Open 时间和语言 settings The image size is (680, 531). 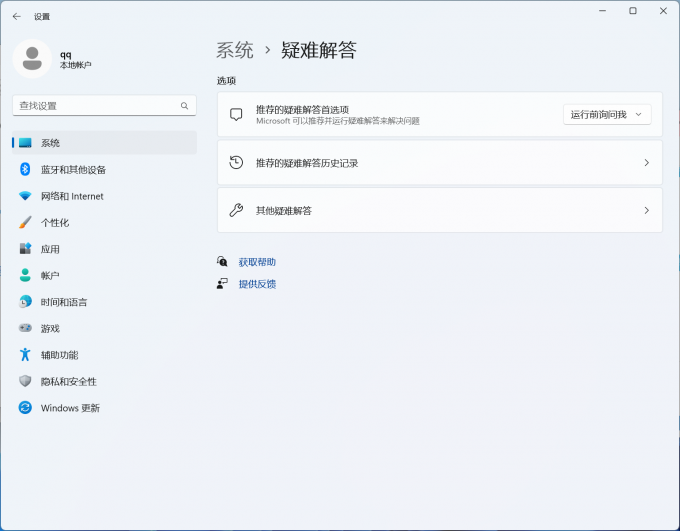(x=105, y=302)
